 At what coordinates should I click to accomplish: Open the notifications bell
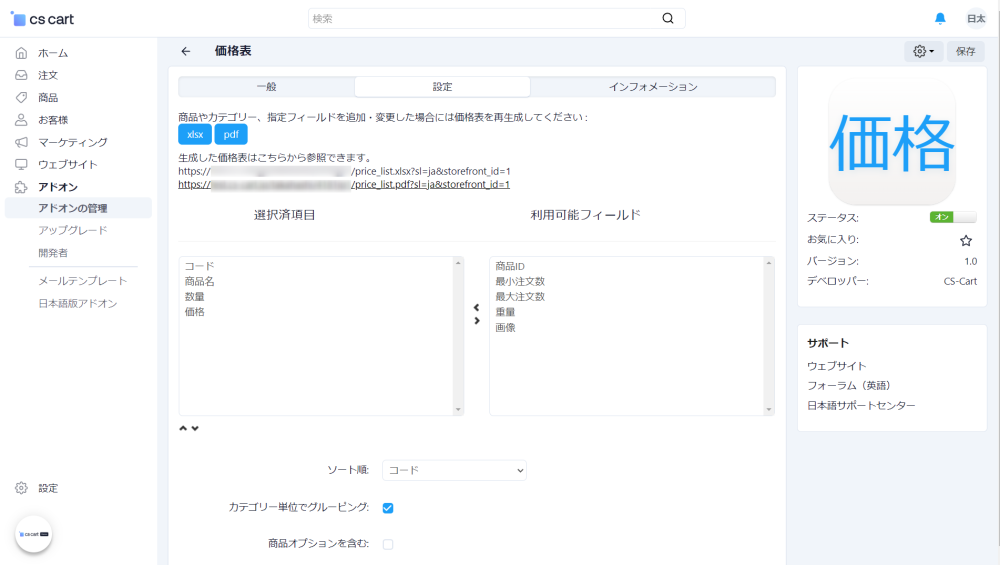(x=940, y=18)
